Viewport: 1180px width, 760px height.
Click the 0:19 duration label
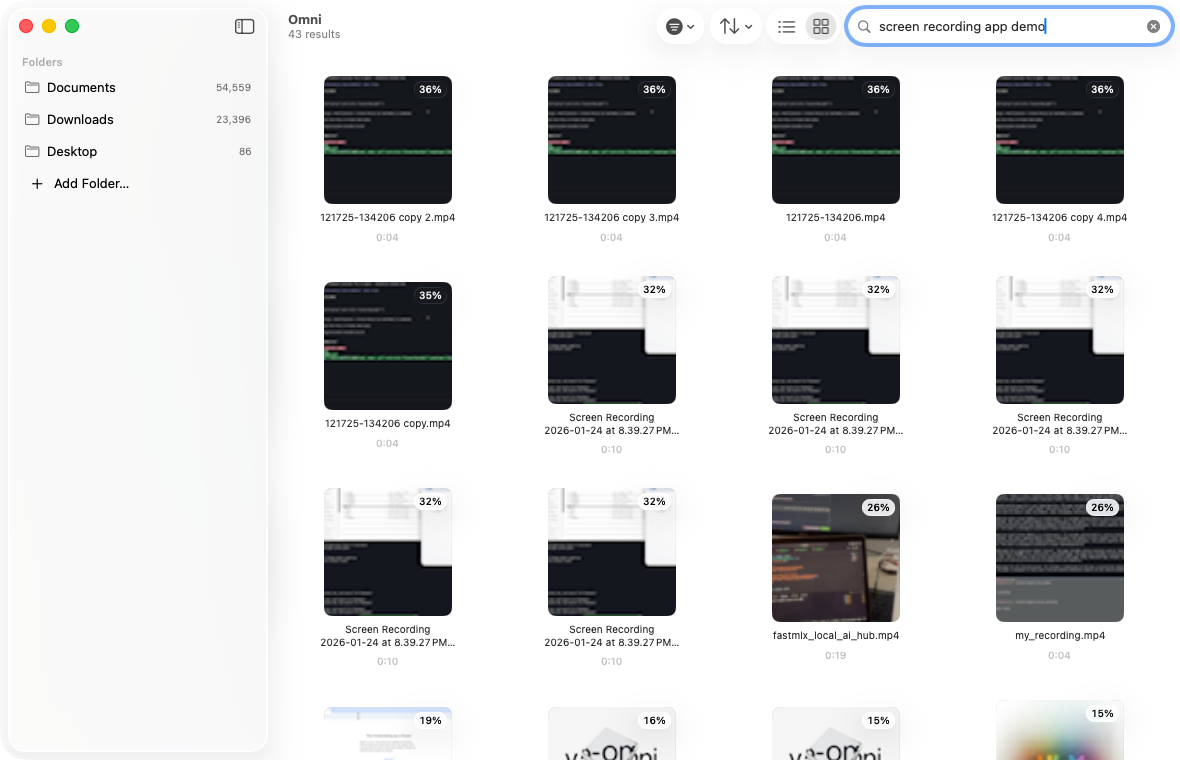coord(835,655)
